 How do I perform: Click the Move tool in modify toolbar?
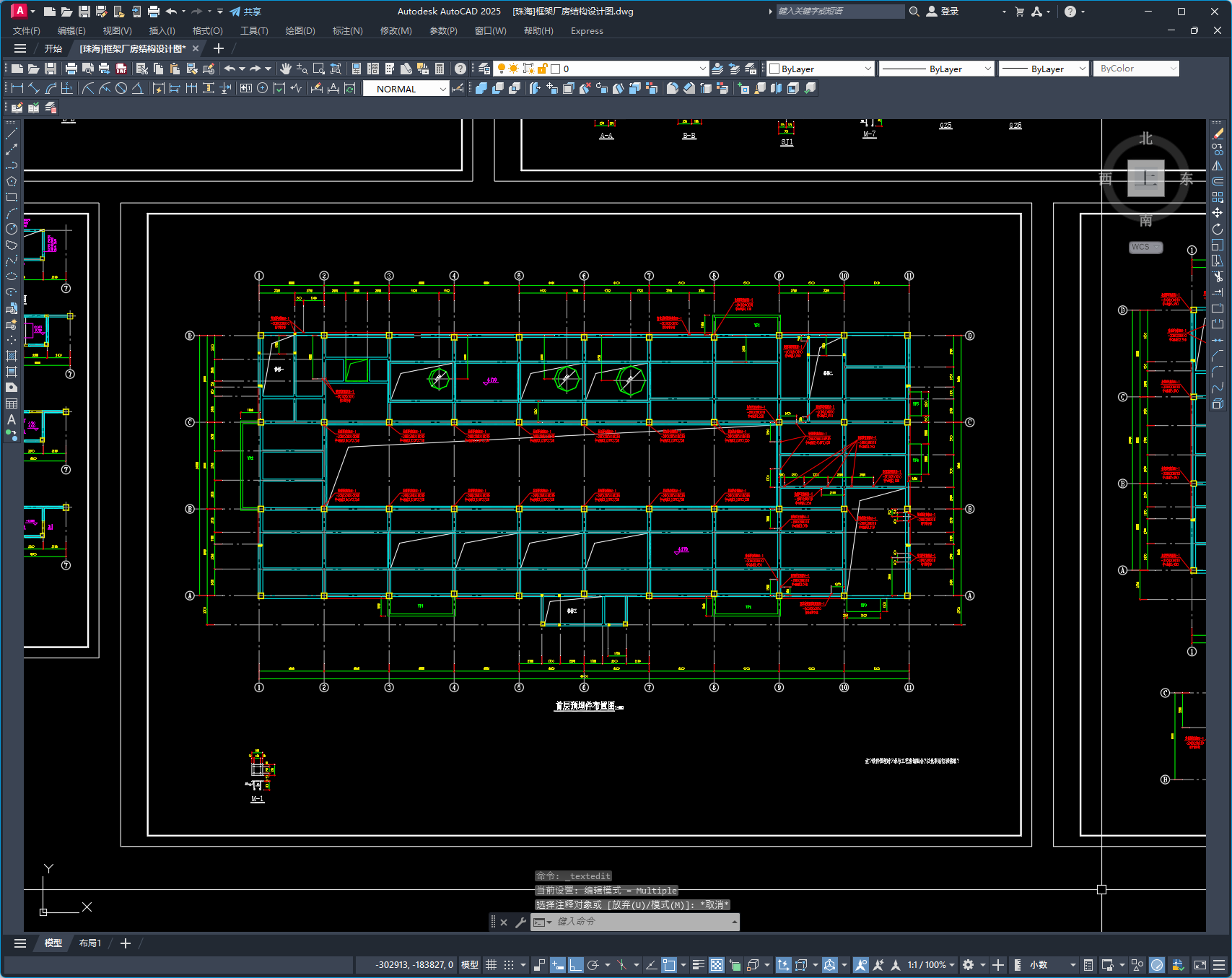(x=1218, y=213)
